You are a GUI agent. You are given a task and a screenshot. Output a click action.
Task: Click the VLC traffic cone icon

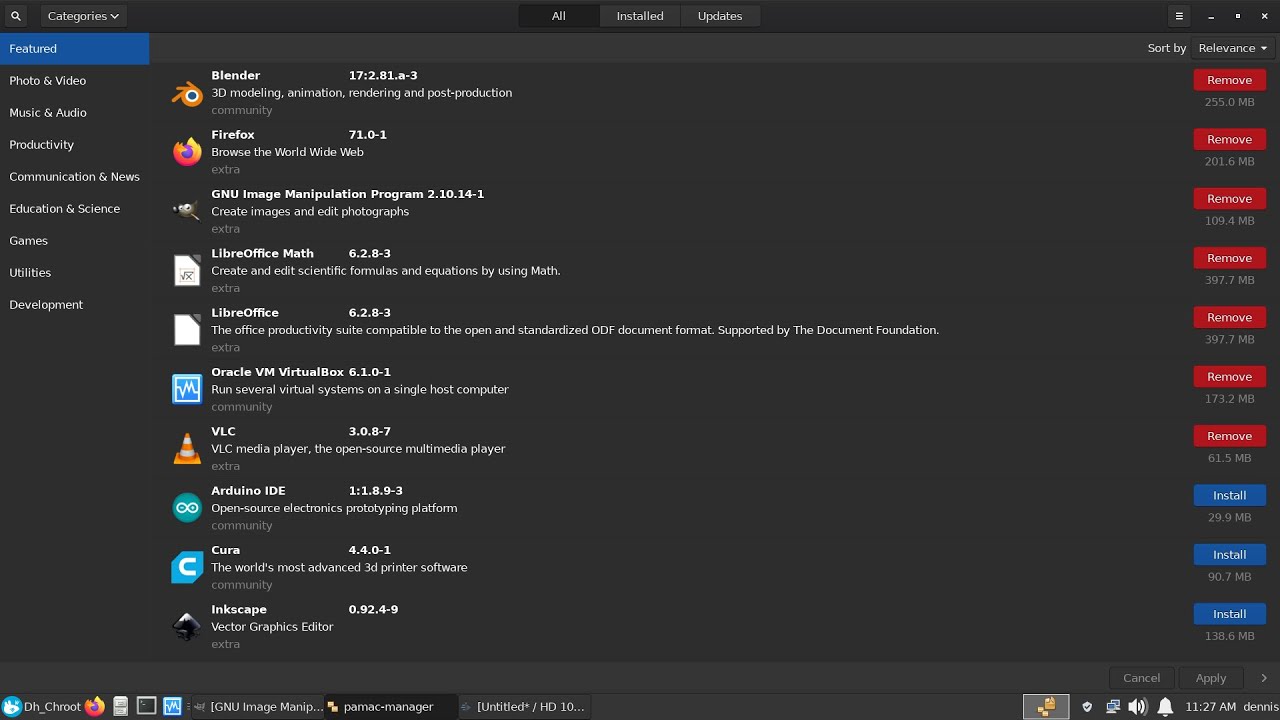[187, 449]
